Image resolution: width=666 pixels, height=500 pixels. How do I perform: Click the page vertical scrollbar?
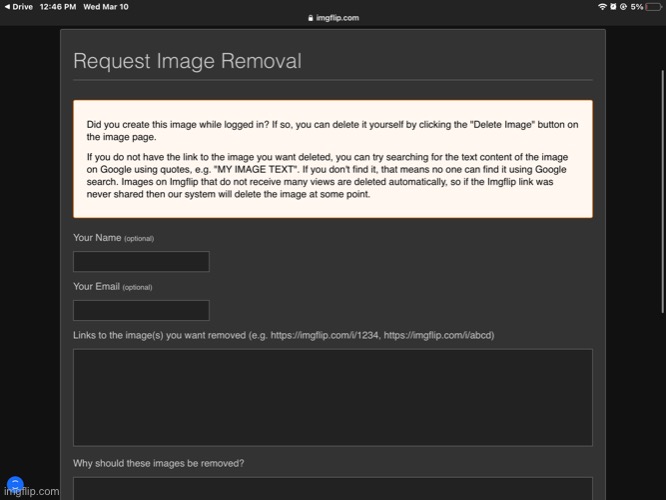pos(662,192)
